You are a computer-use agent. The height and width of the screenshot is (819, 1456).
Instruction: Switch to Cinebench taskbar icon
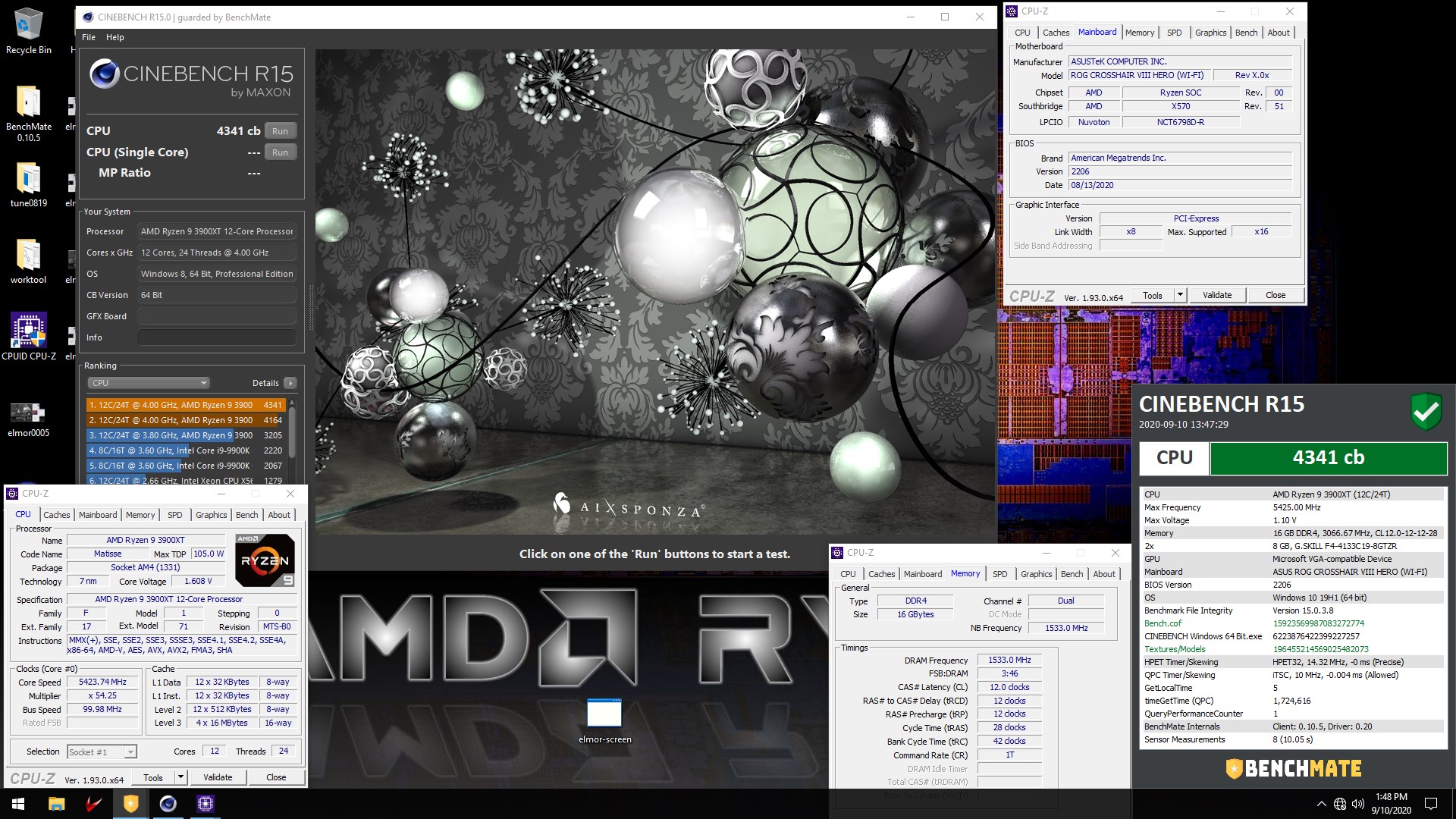click(x=168, y=803)
